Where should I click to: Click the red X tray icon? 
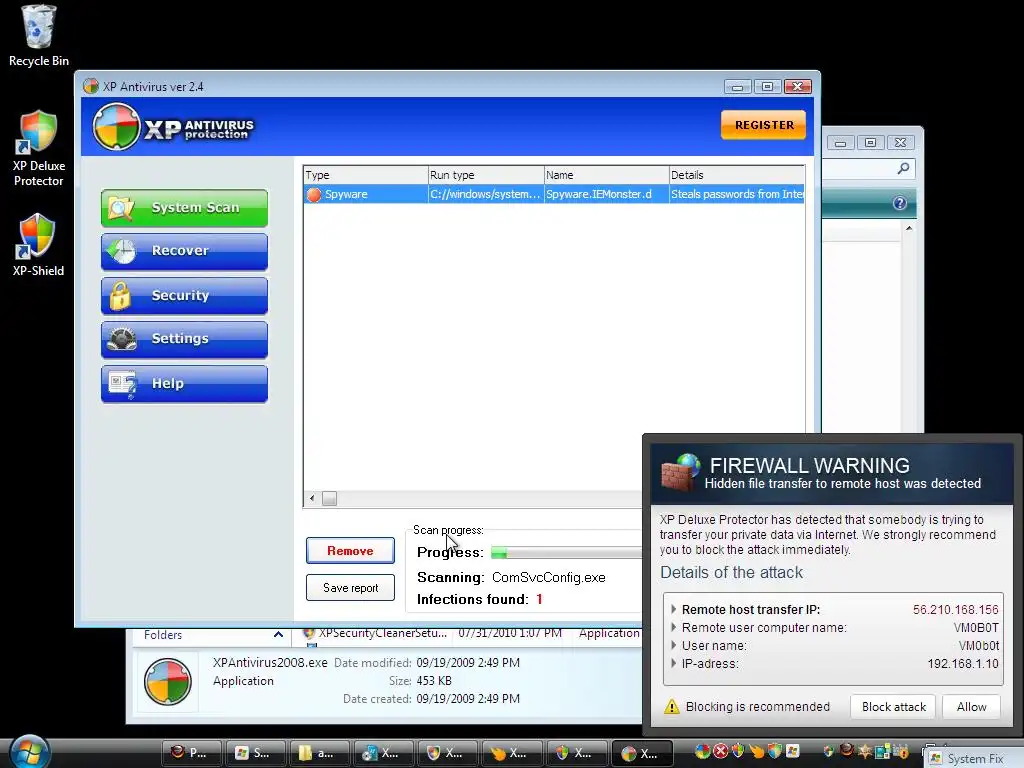point(720,751)
